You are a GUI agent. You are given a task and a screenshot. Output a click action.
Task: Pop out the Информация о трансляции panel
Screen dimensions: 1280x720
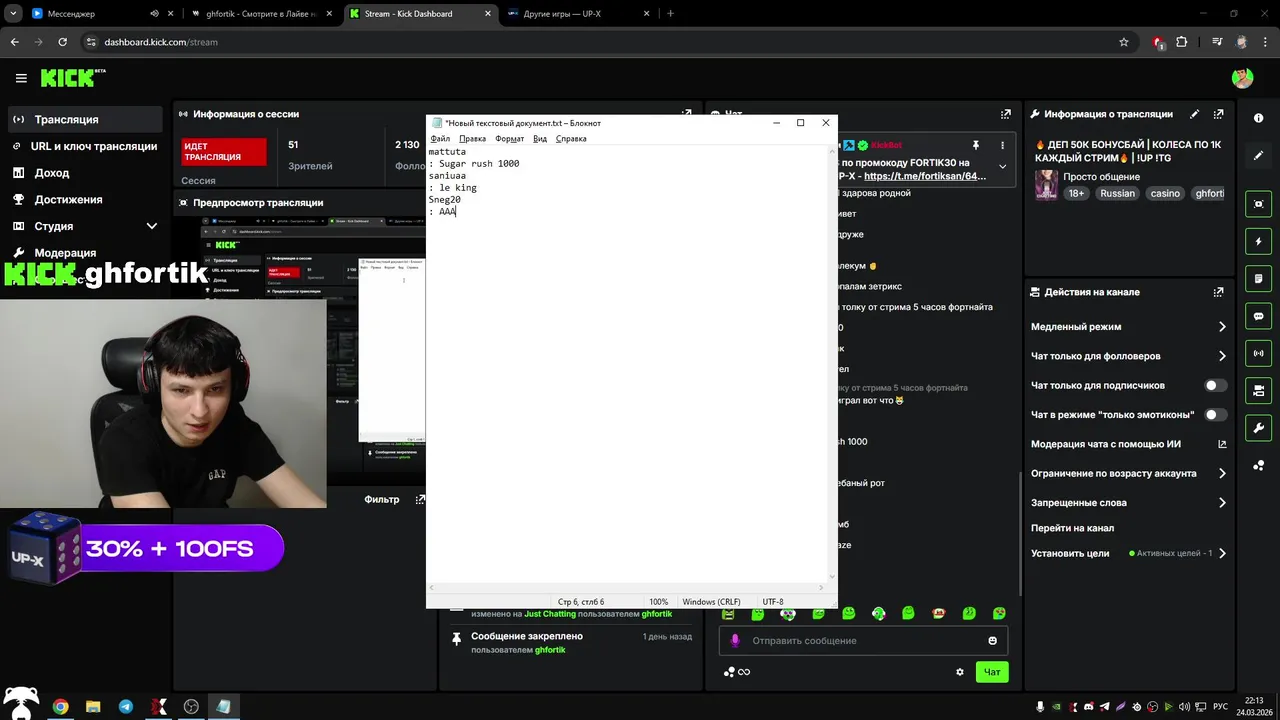pyautogui.click(x=1218, y=114)
